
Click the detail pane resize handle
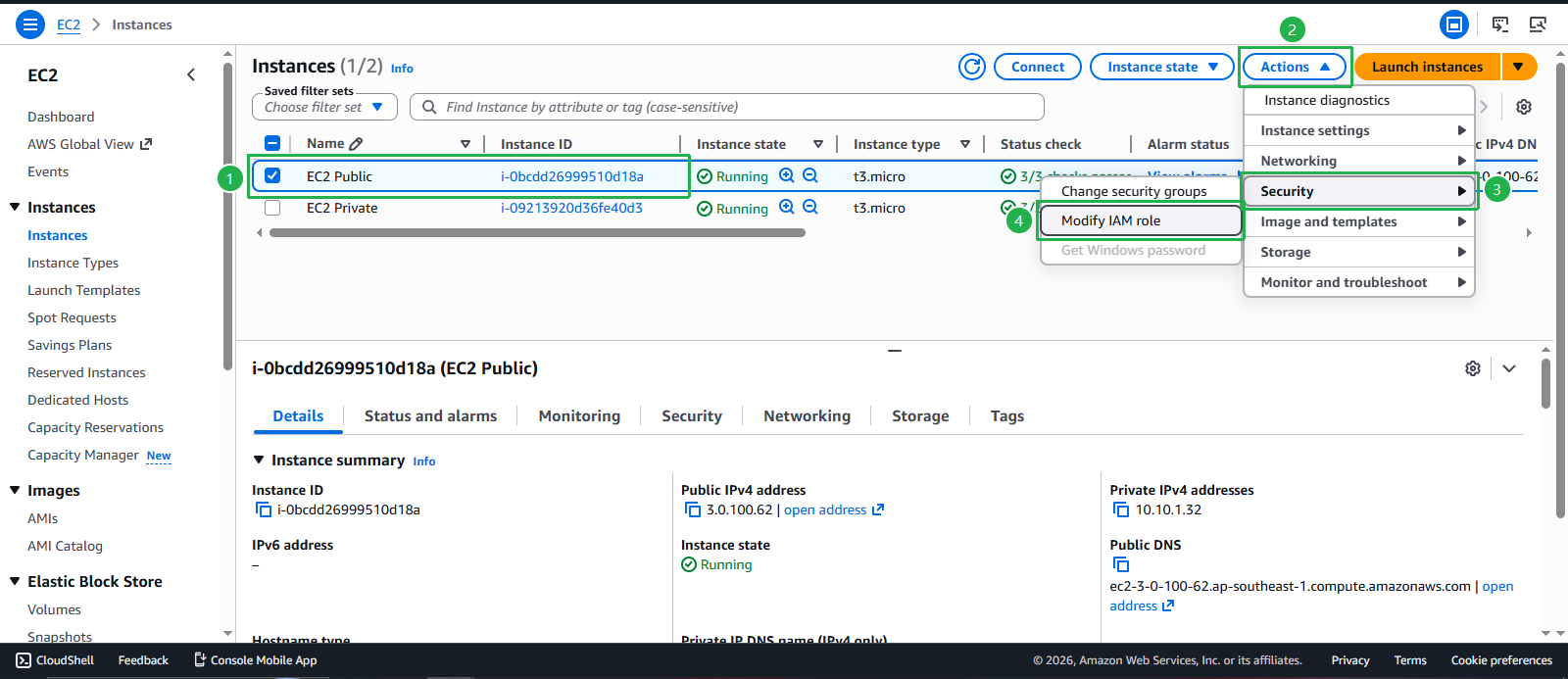895,350
